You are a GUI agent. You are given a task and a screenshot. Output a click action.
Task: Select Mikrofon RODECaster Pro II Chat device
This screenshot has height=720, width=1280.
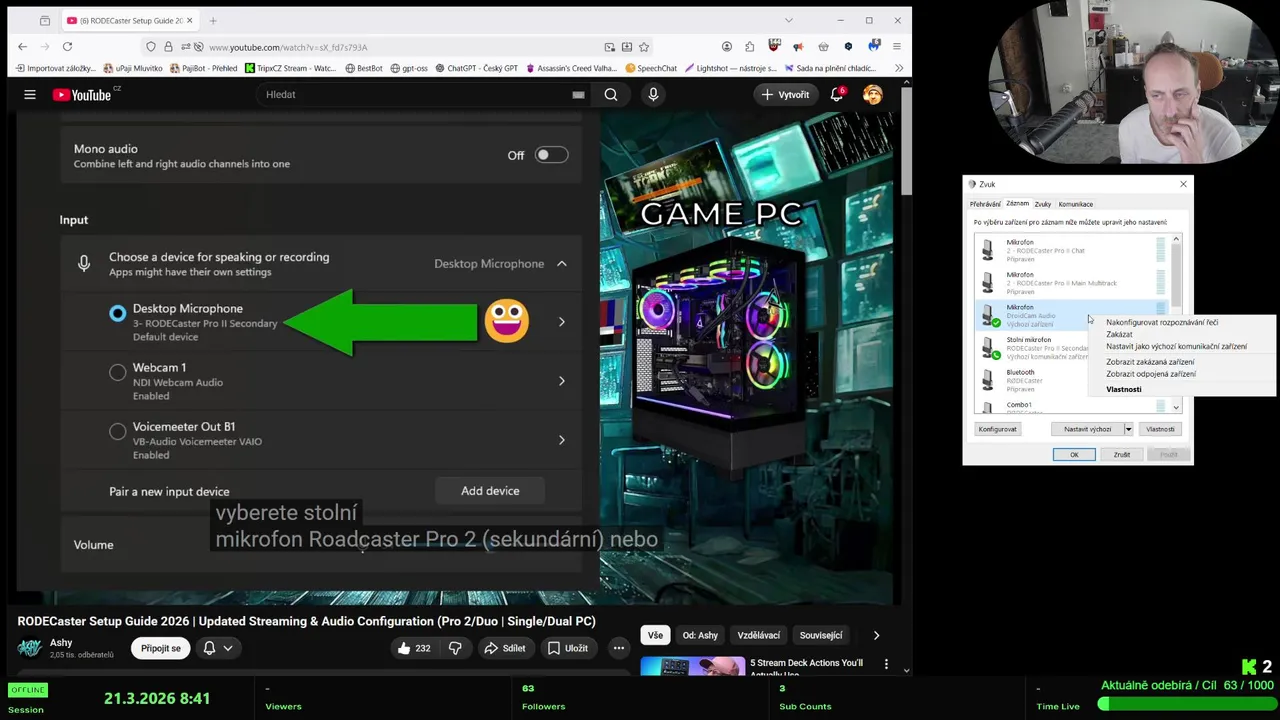click(x=1071, y=250)
